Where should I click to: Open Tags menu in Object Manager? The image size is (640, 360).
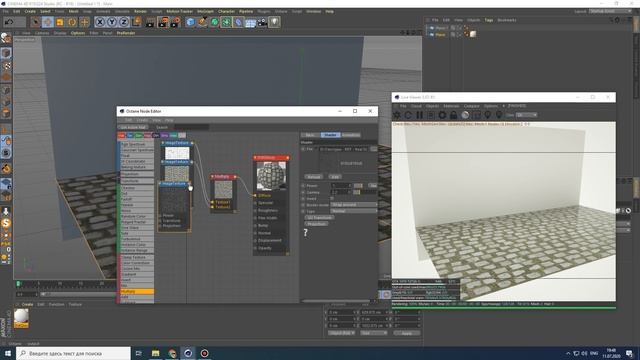[x=489, y=20]
